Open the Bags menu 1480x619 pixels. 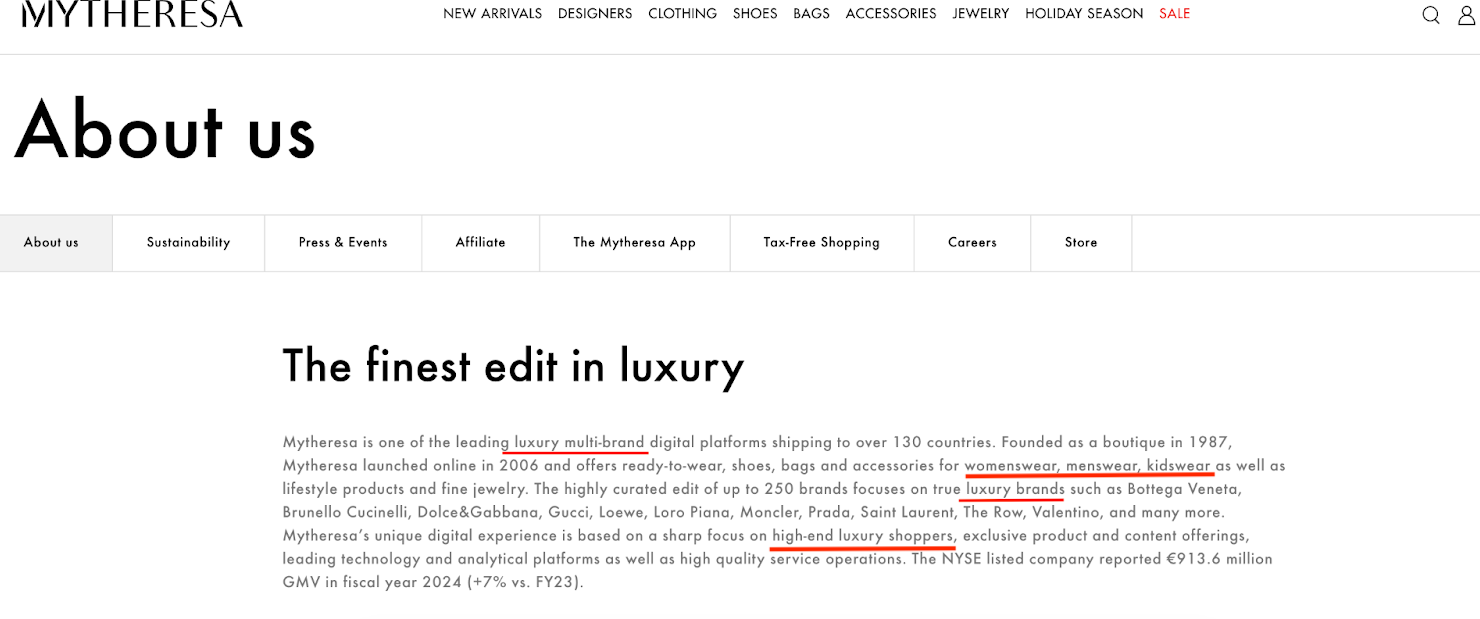[x=811, y=14]
